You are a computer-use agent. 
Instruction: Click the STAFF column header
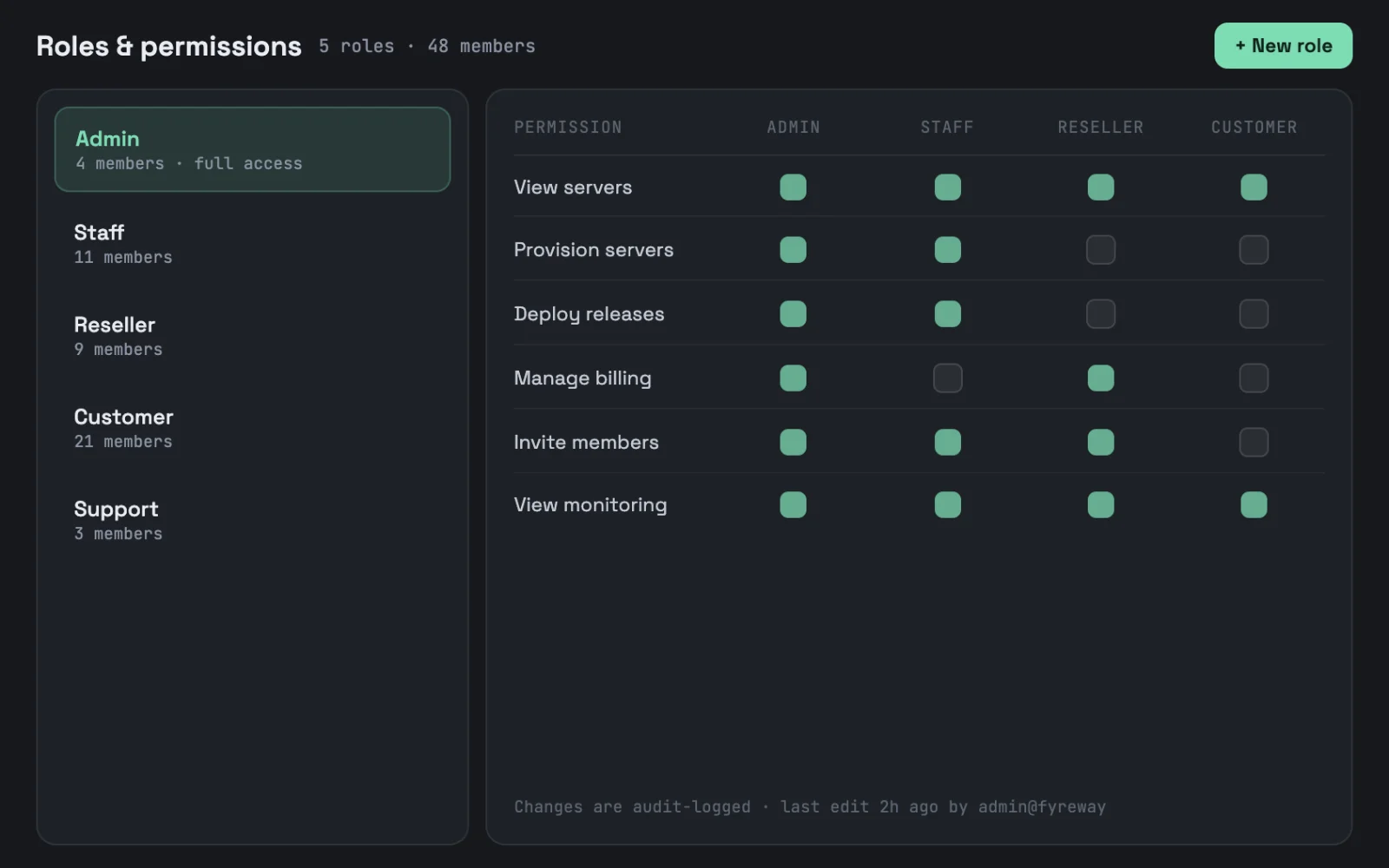(947, 128)
